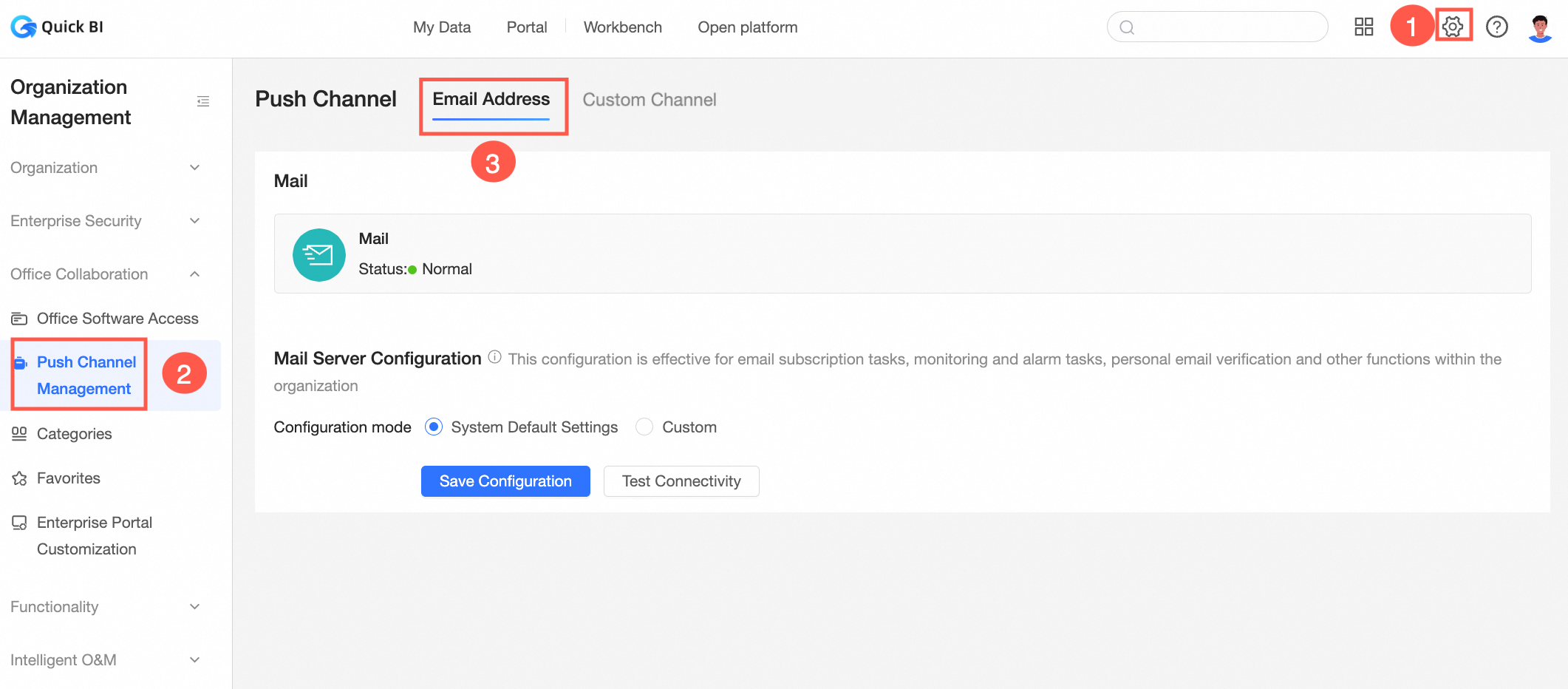Open the user avatar profile
Viewport: 1568px width, 689px height.
pyautogui.click(x=1540, y=27)
